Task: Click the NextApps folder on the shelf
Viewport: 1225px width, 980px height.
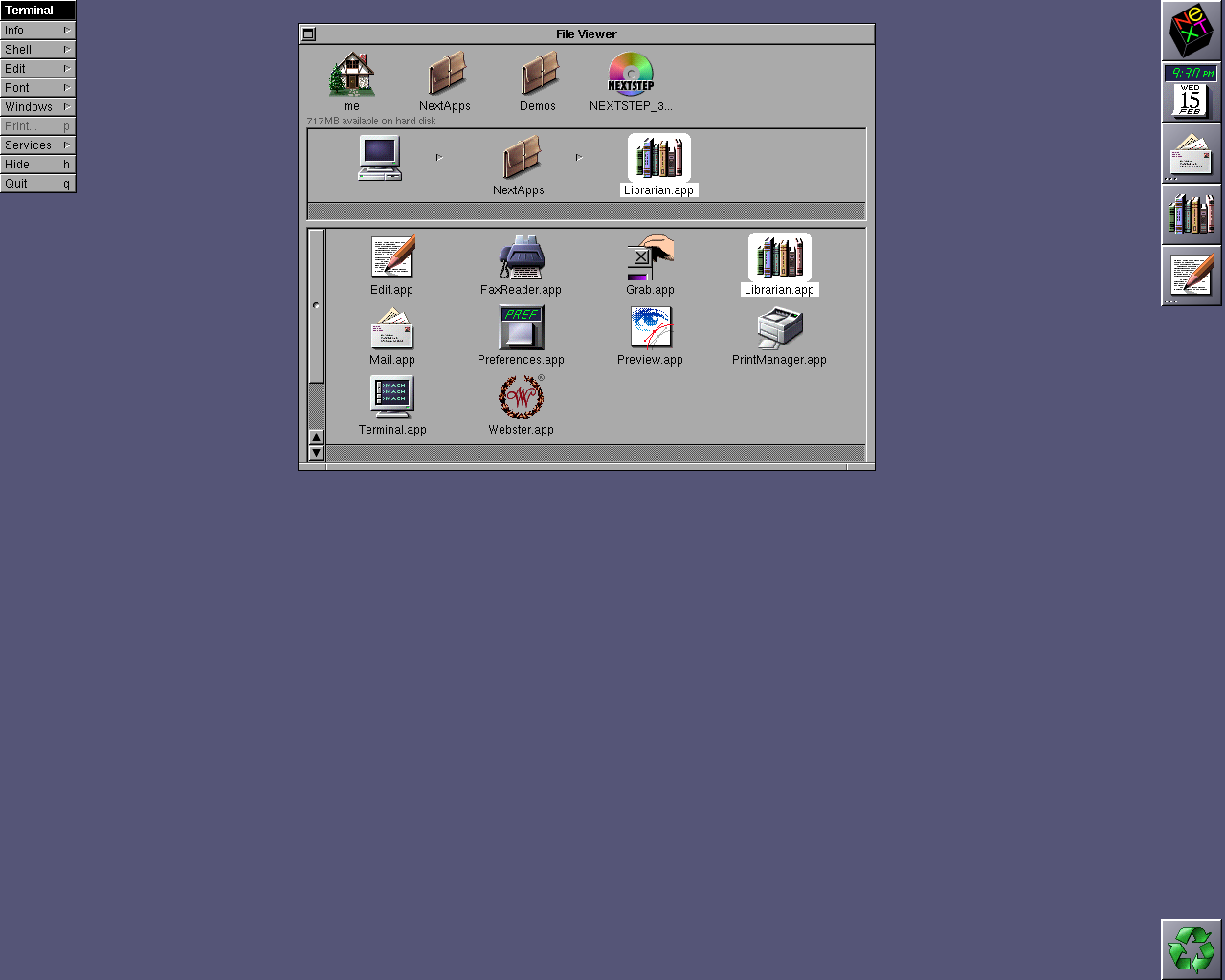Action: pos(445,75)
